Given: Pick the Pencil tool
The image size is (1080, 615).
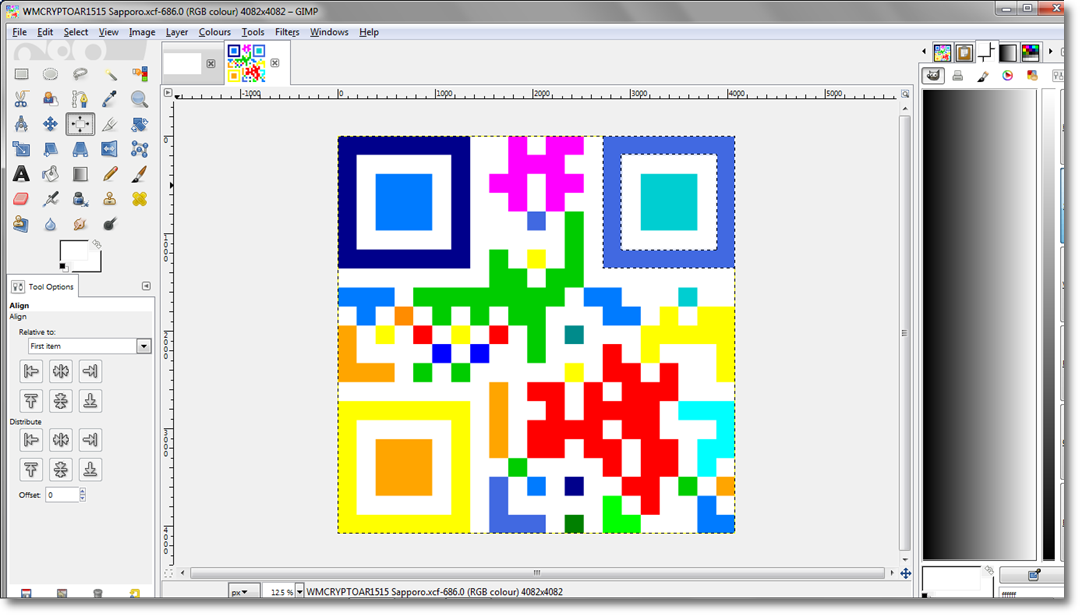Looking at the screenshot, I should 110,174.
